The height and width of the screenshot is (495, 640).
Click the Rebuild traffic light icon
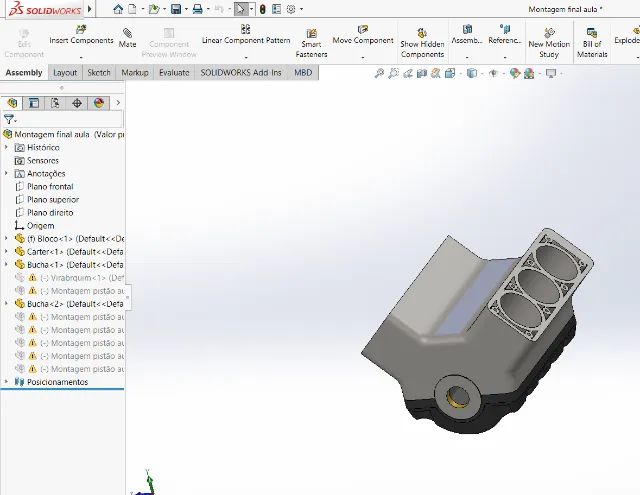click(262, 9)
